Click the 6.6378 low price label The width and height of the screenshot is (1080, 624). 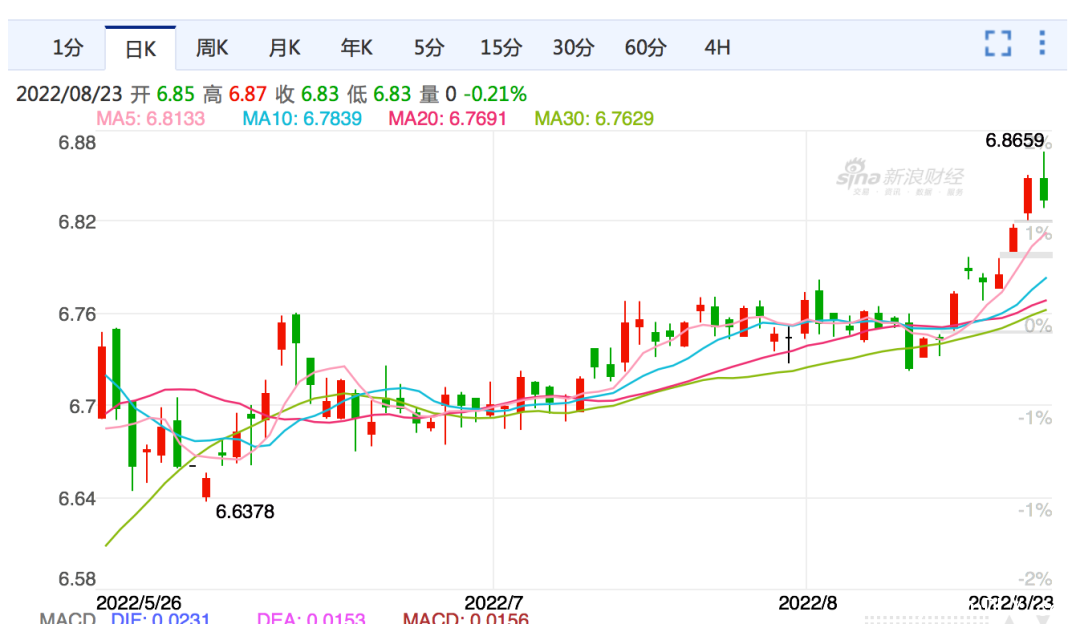point(245,512)
